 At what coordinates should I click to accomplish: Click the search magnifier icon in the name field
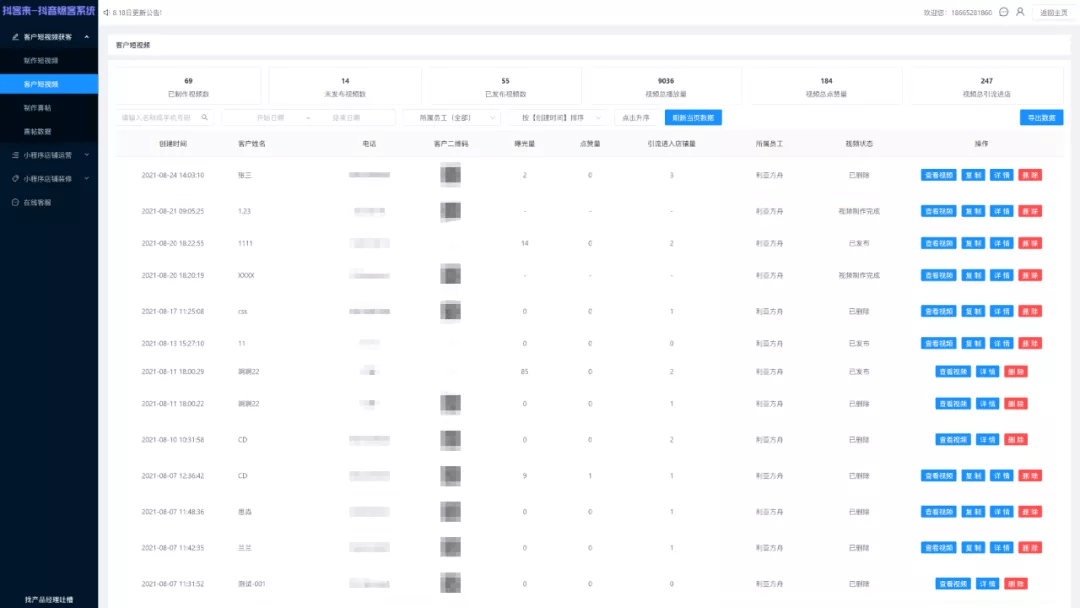coord(205,117)
